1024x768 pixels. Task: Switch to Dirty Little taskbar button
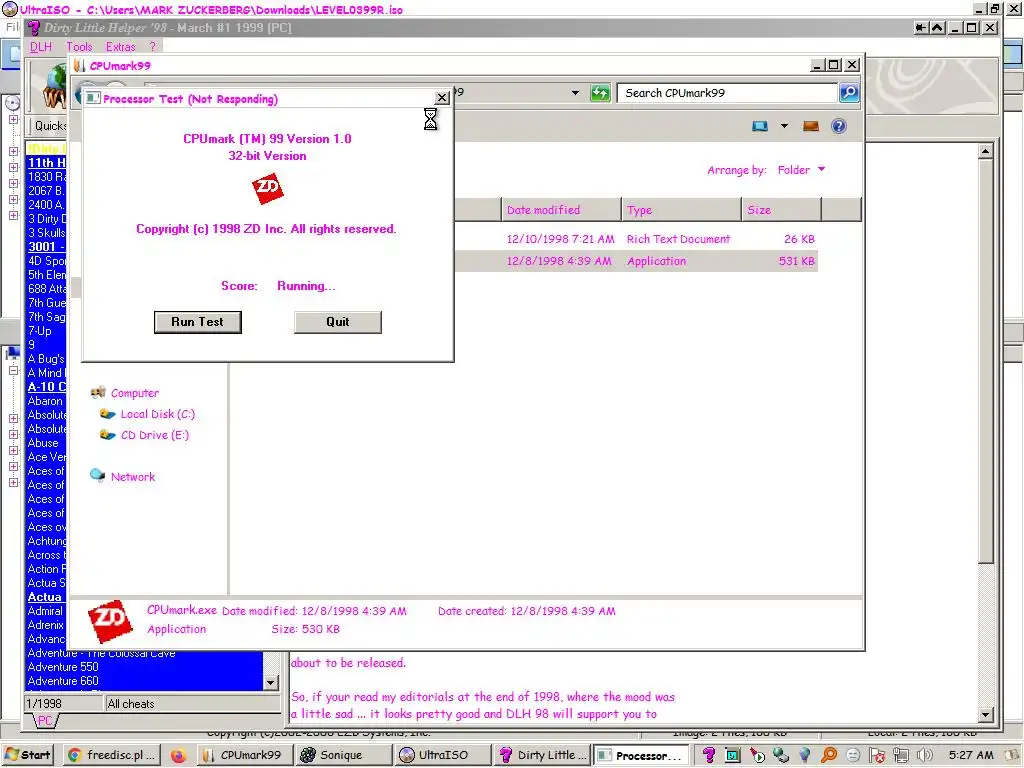pyautogui.click(x=542, y=755)
